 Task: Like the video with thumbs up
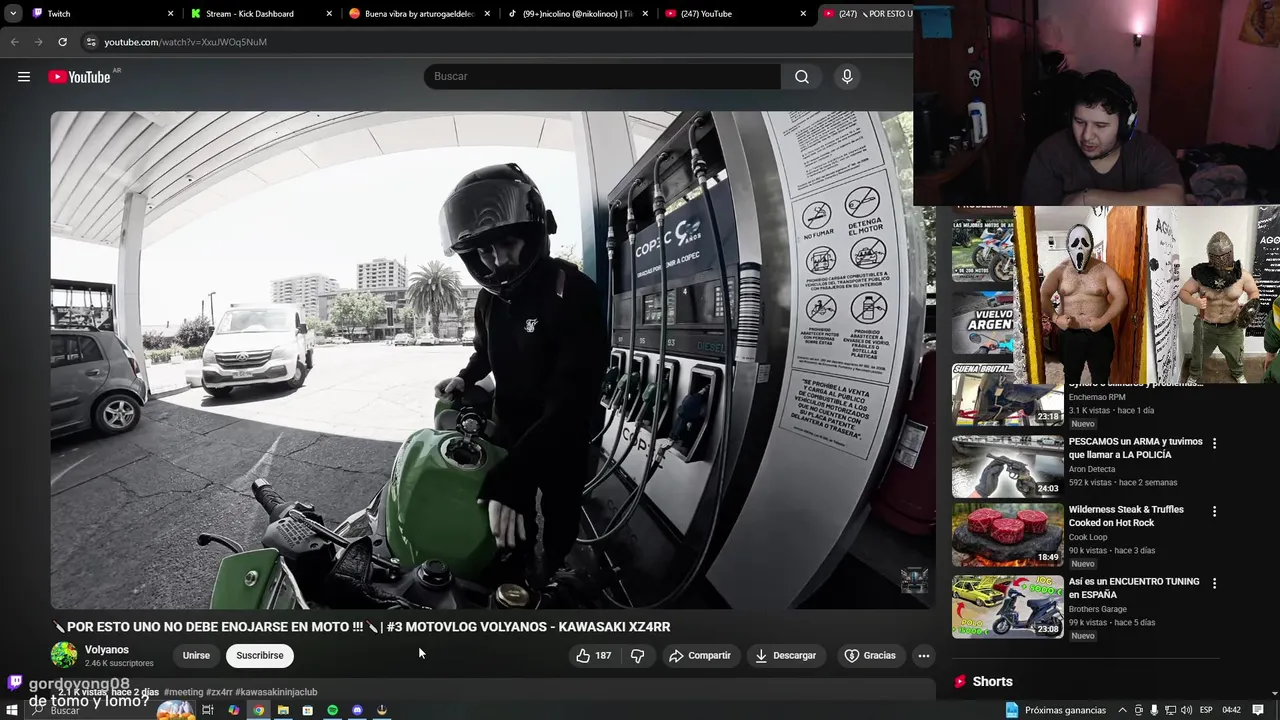coord(594,656)
